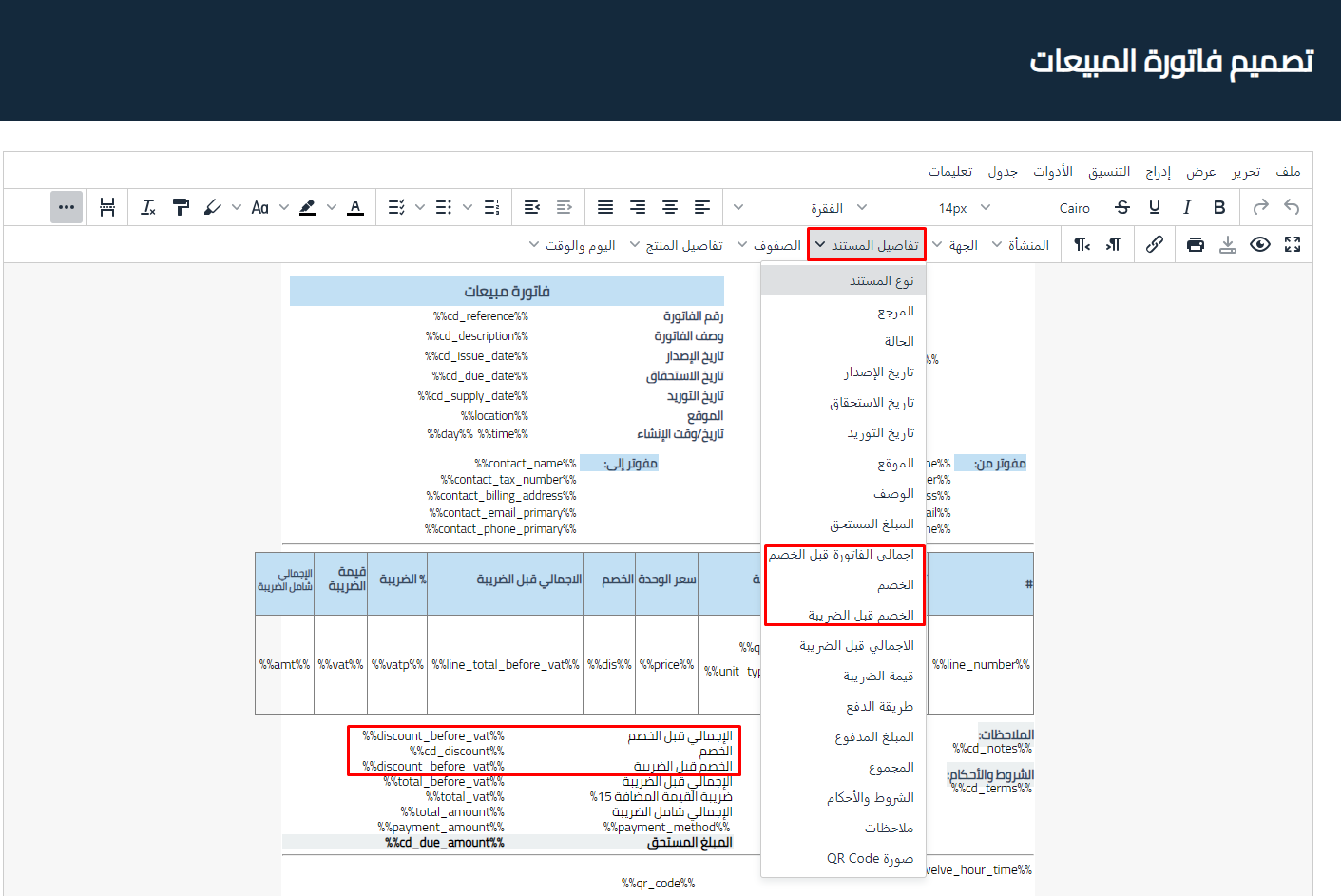Image resolution: width=1341 pixels, height=896 pixels.
Task: Click the numbered list icon
Action: click(x=491, y=207)
